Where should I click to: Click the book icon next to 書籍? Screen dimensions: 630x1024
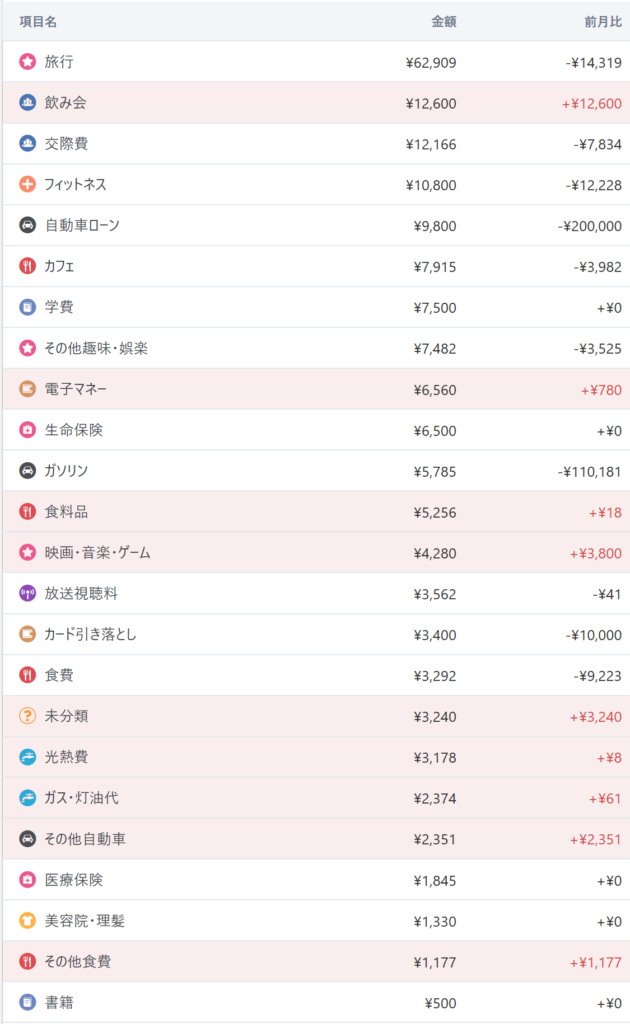coord(27,1003)
